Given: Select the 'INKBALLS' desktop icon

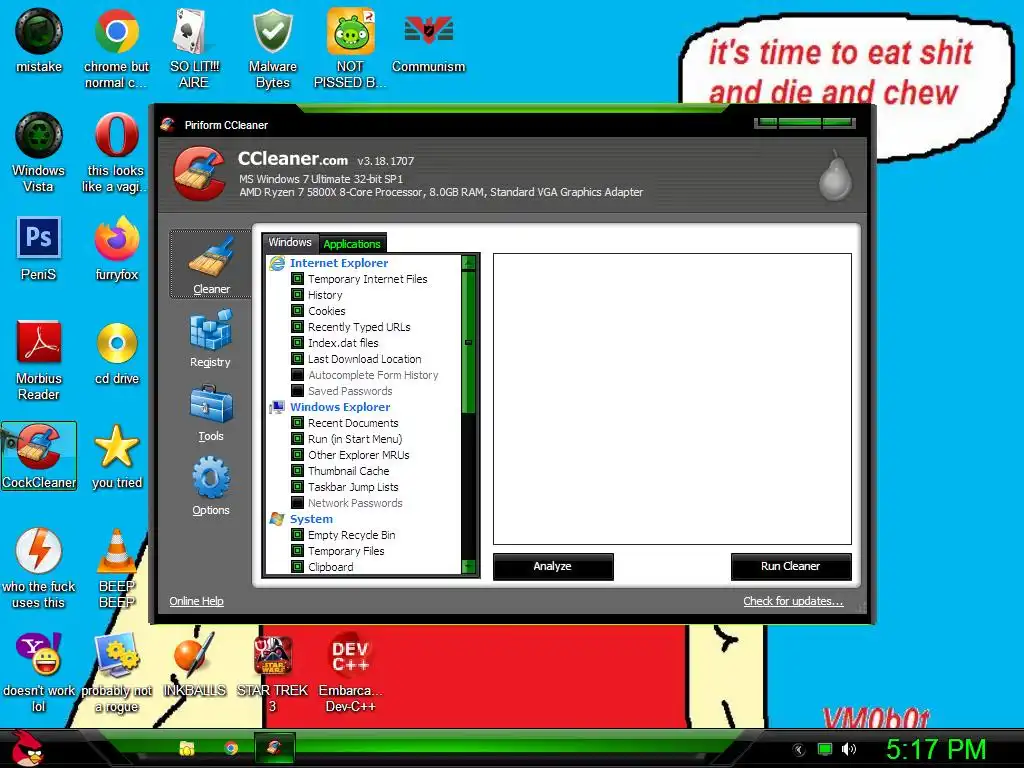Looking at the screenshot, I should click(x=194, y=655).
